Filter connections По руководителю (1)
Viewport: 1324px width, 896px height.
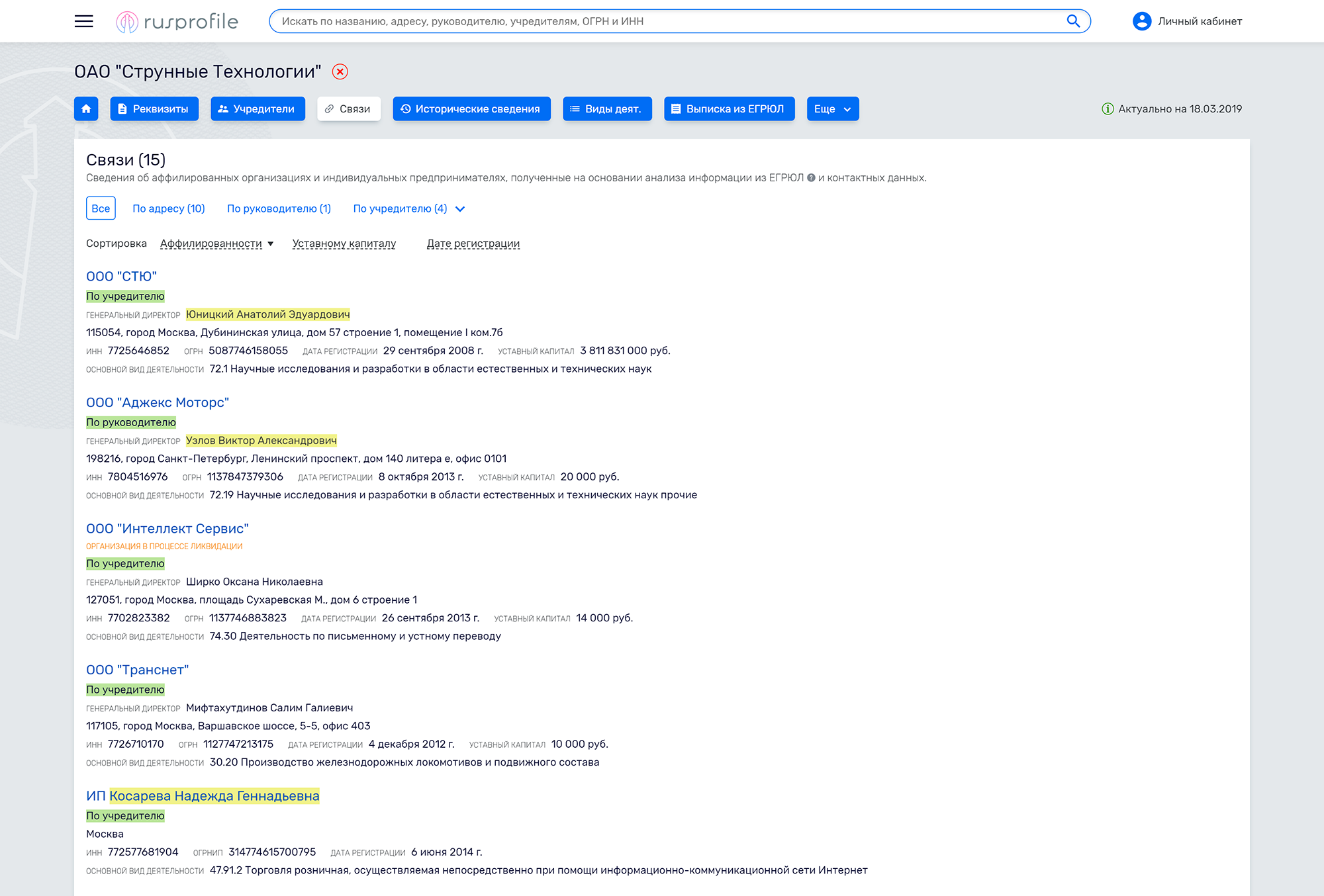(x=279, y=208)
